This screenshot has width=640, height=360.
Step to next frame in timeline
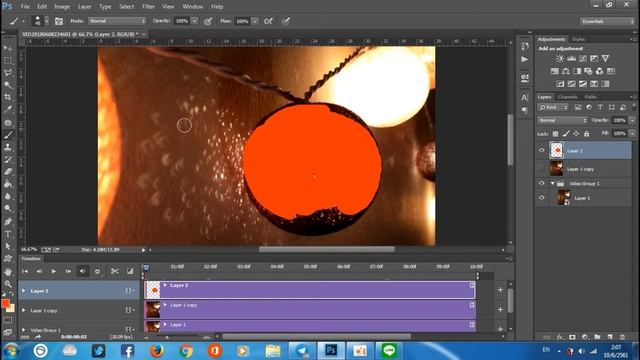[68, 271]
